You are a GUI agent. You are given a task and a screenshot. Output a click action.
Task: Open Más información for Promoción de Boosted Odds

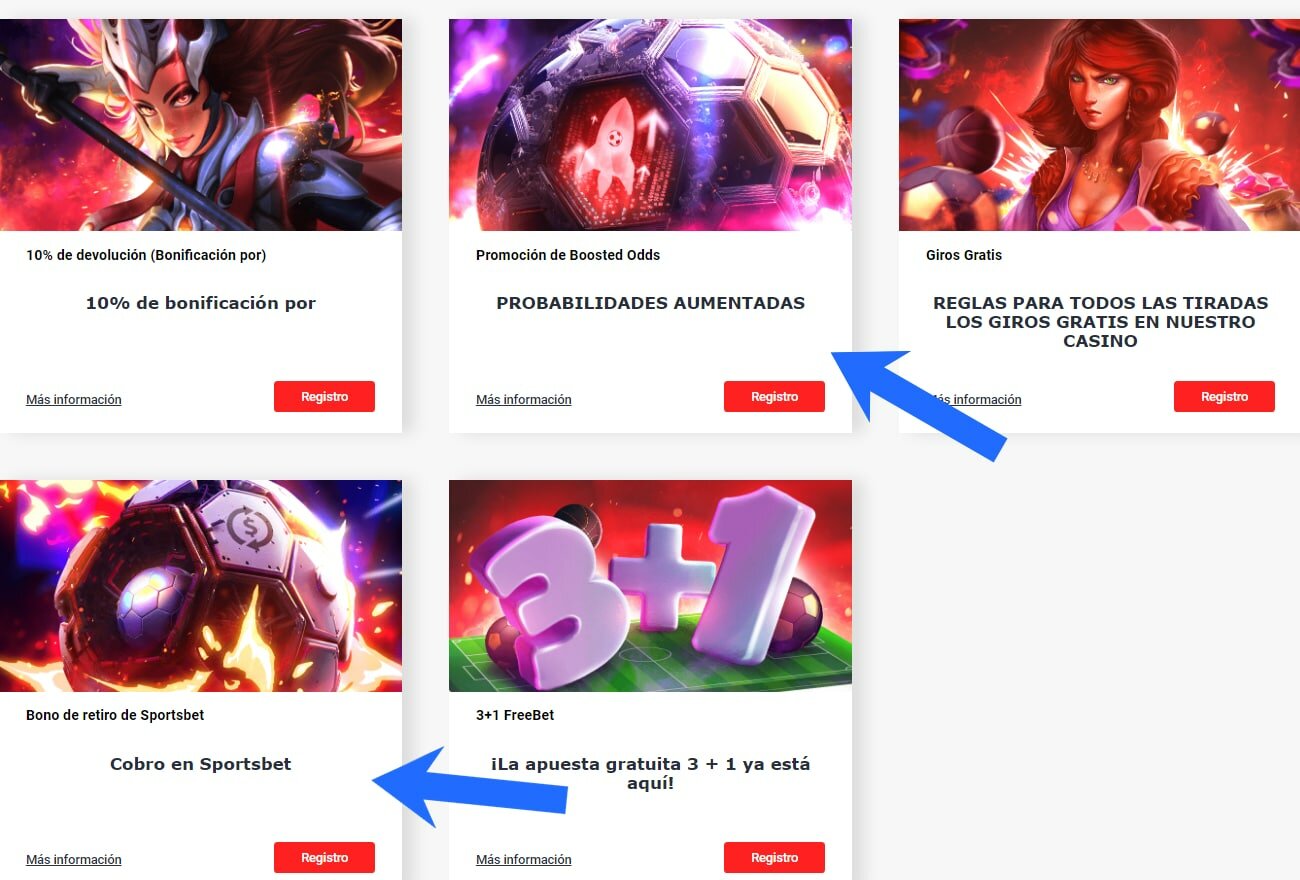[x=524, y=399]
